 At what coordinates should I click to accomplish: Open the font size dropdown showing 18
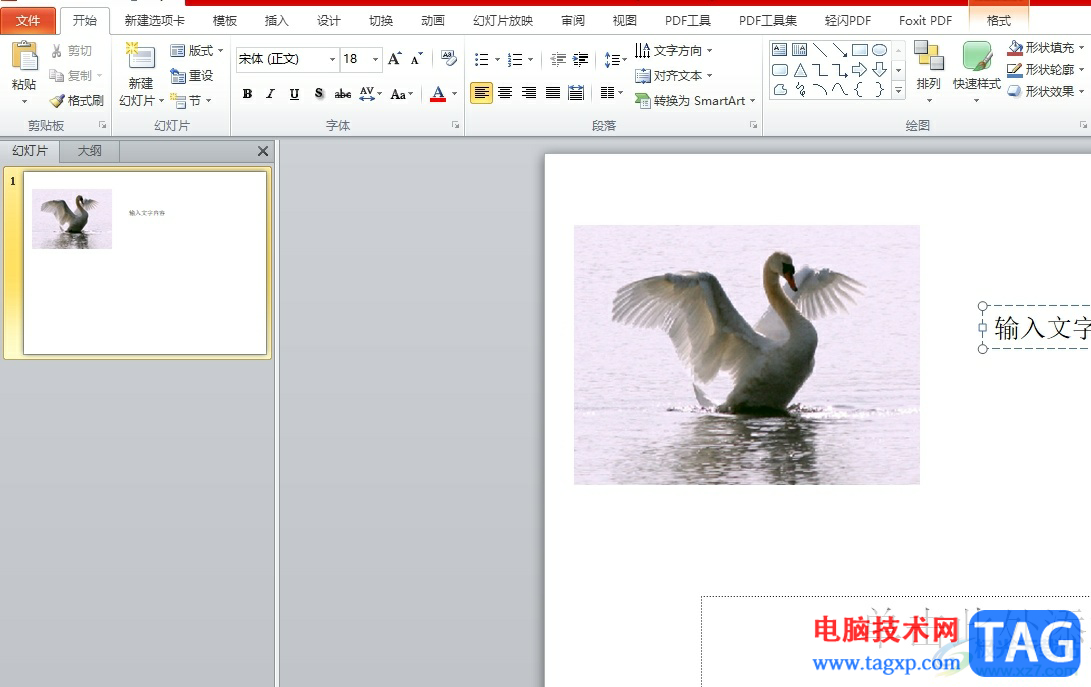(x=376, y=59)
